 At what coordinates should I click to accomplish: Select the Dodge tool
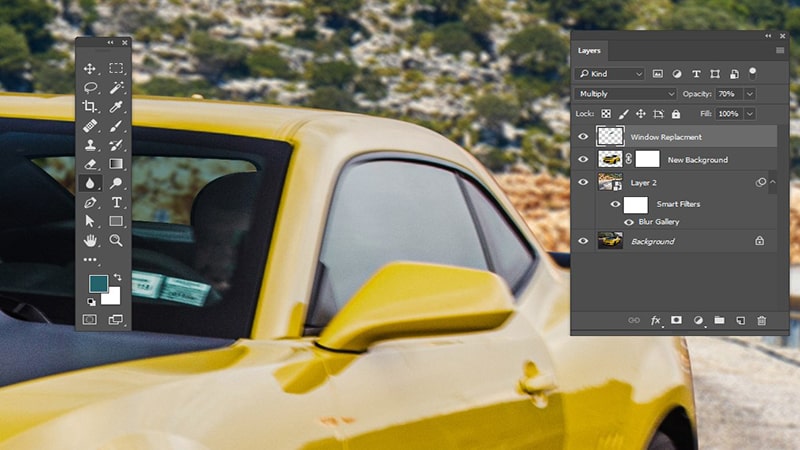pos(116,183)
